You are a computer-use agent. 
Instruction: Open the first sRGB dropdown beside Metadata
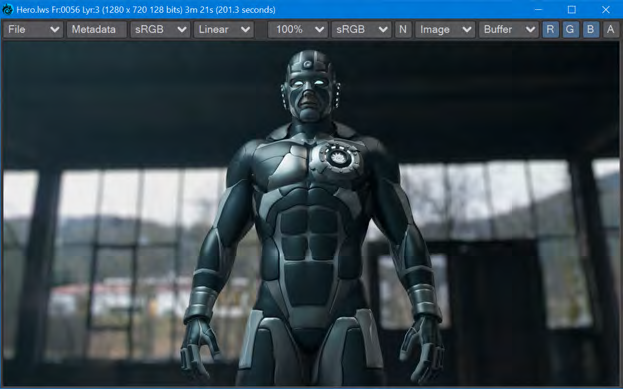click(x=160, y=29)
